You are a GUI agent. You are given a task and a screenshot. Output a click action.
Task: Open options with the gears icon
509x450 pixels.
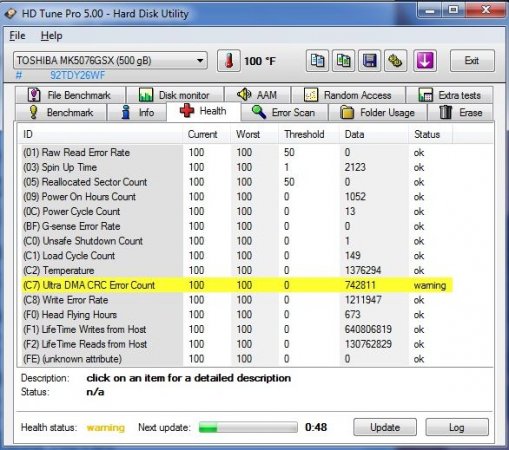395,61
